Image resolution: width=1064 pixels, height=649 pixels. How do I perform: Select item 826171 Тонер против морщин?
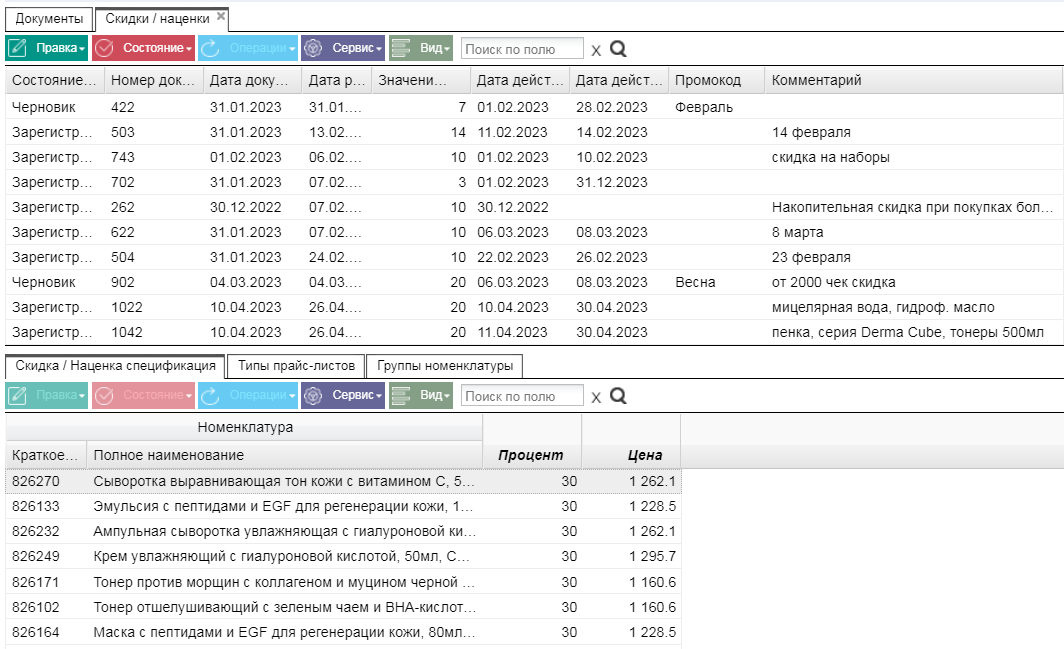343,582
